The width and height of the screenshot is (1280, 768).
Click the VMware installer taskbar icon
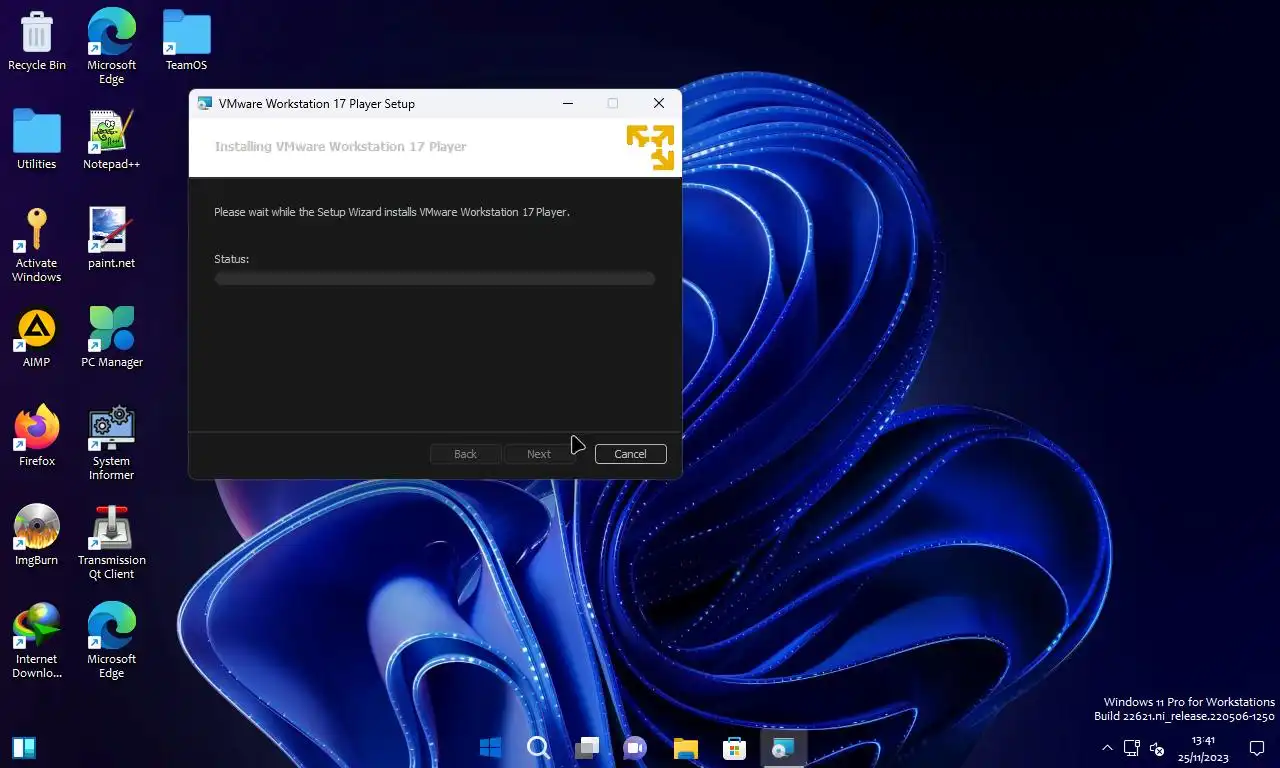(x=783, y=747)
